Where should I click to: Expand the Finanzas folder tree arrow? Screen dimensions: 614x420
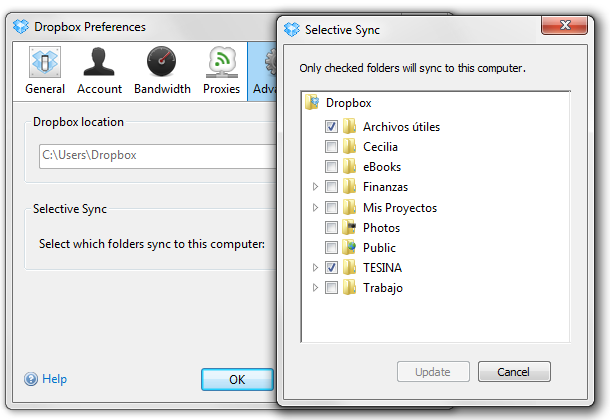(315, 187)
